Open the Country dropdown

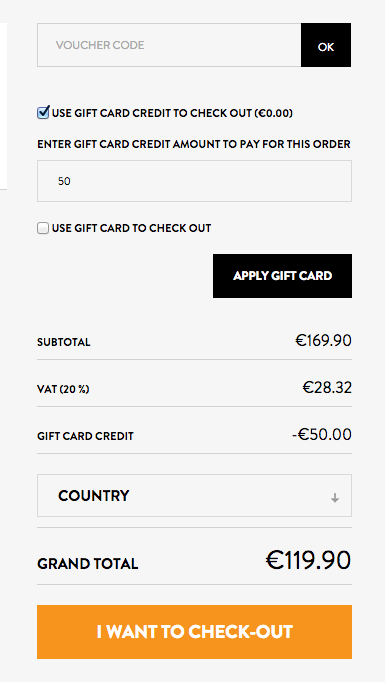coord(194,495)
